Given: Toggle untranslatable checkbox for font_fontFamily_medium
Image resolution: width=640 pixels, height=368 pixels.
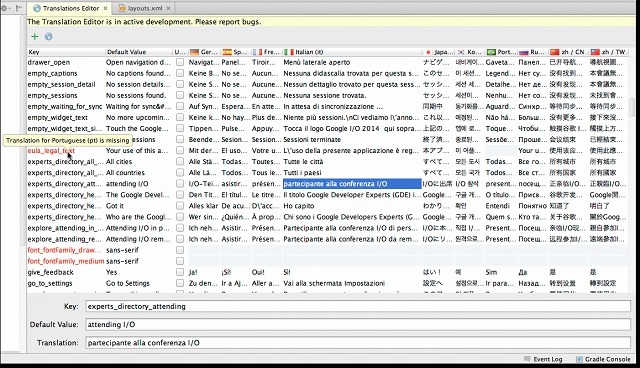Looking at the screenshot, I should pyautogui.click(x=180, y=261).
